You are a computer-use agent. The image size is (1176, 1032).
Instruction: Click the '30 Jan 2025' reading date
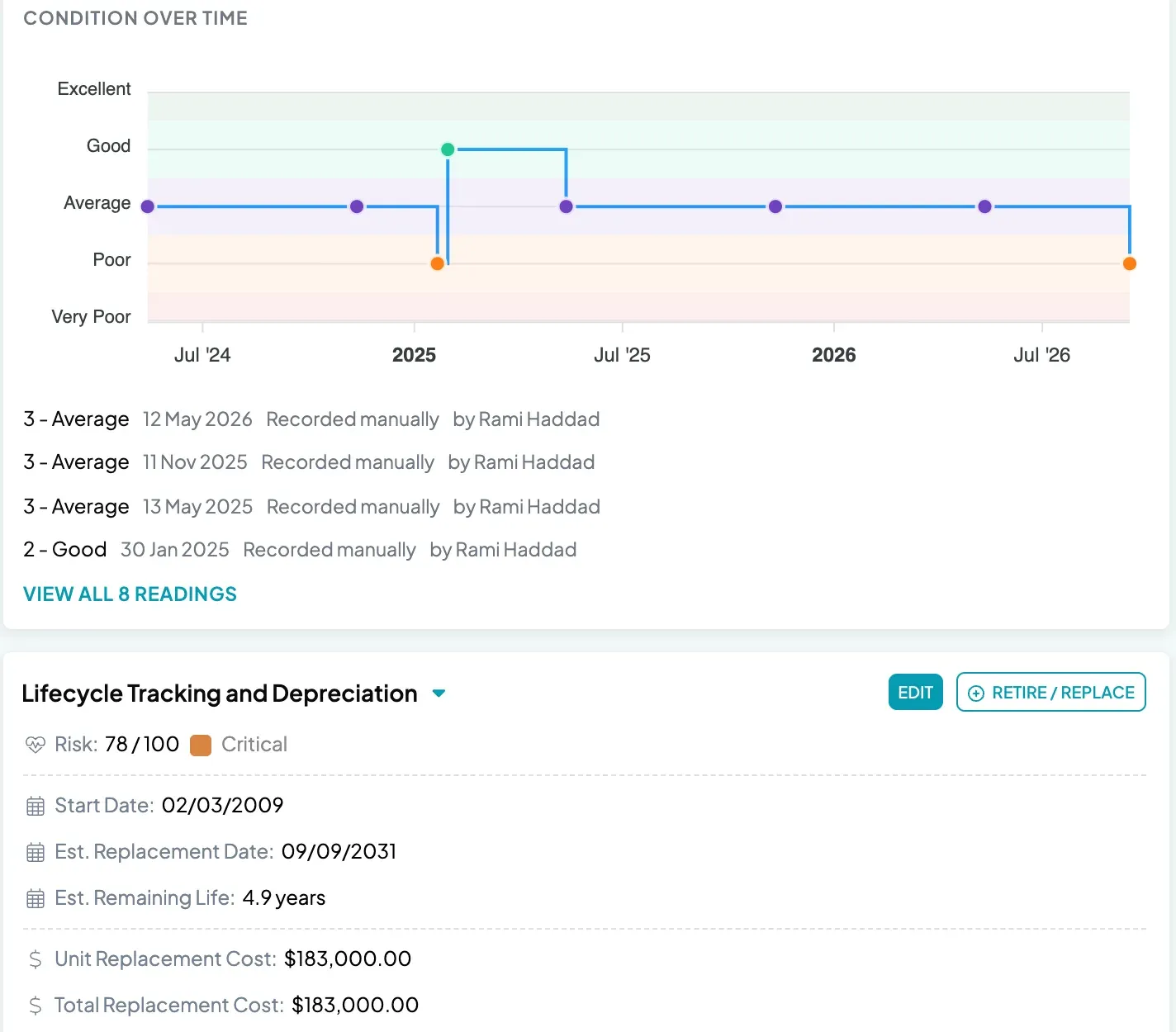tap(175, 550)
